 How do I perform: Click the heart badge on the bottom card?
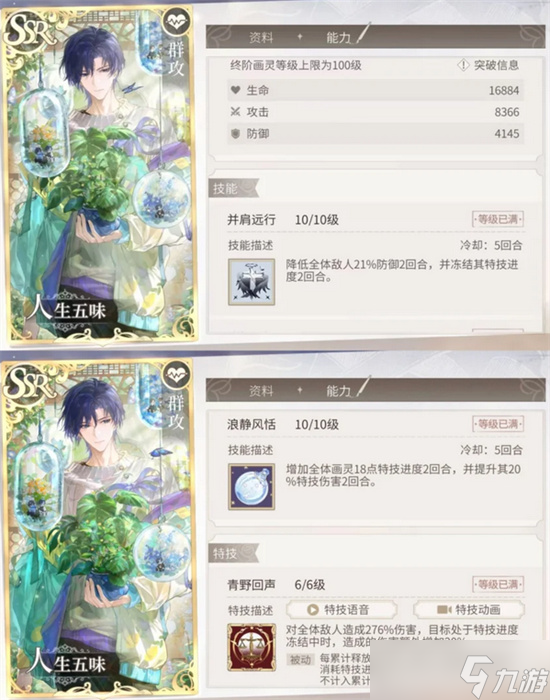(x=176, y=374)
